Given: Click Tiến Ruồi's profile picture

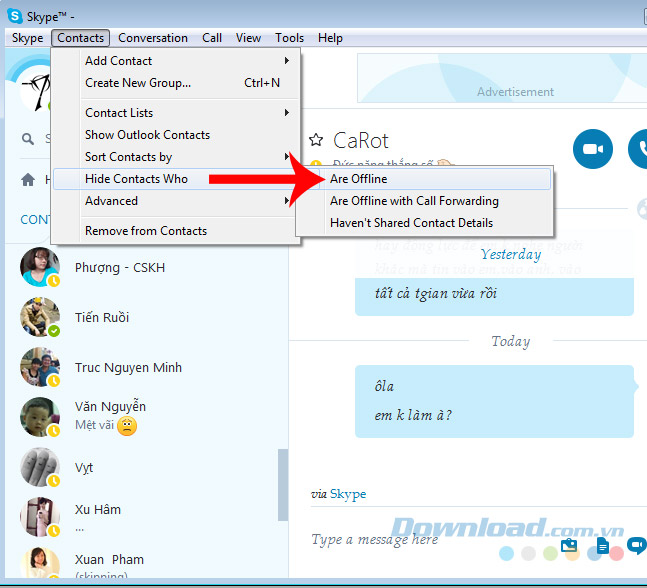Looking at the screenshot, I should tap(40, 317).
